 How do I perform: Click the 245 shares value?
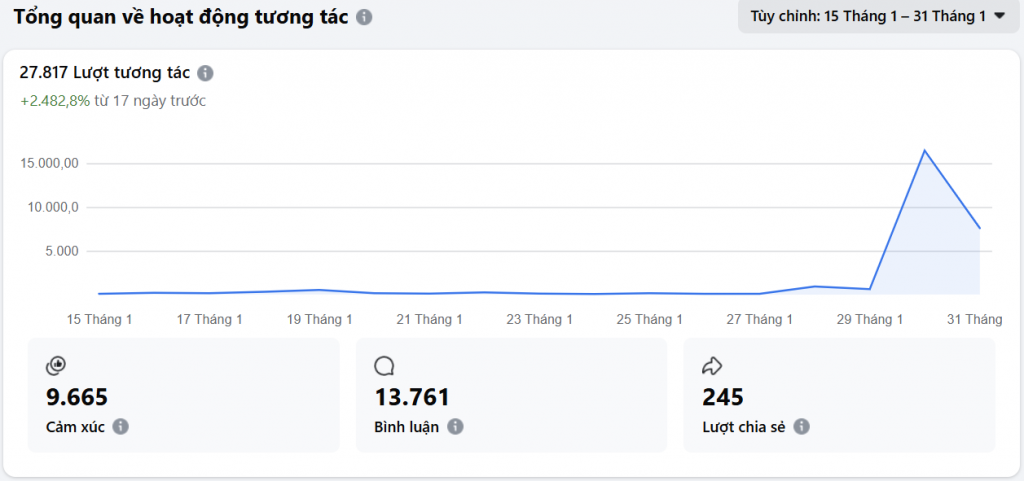coord(723,397)
